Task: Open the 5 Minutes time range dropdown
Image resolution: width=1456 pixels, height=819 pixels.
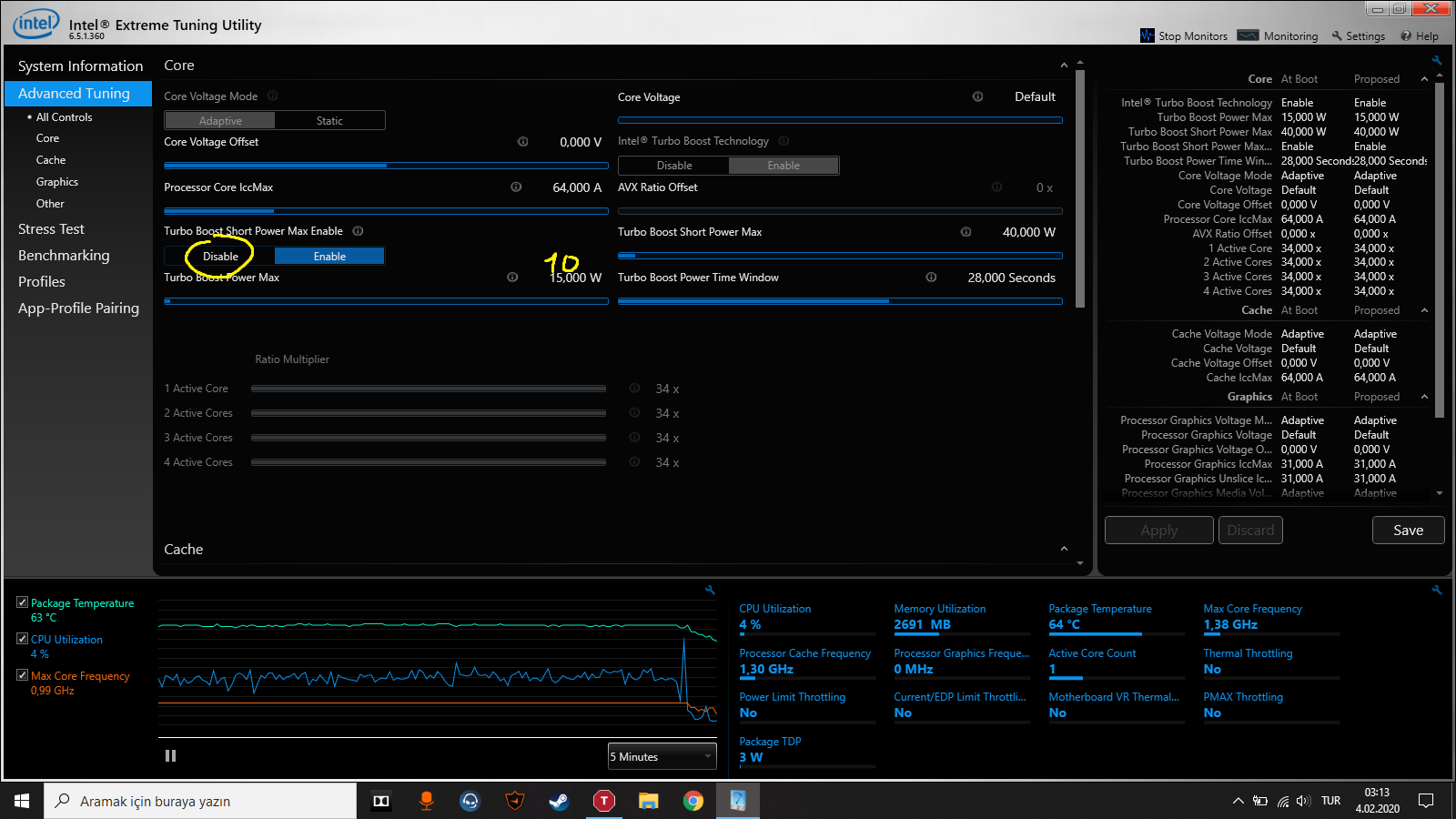Action: click(x=662, y=757)
